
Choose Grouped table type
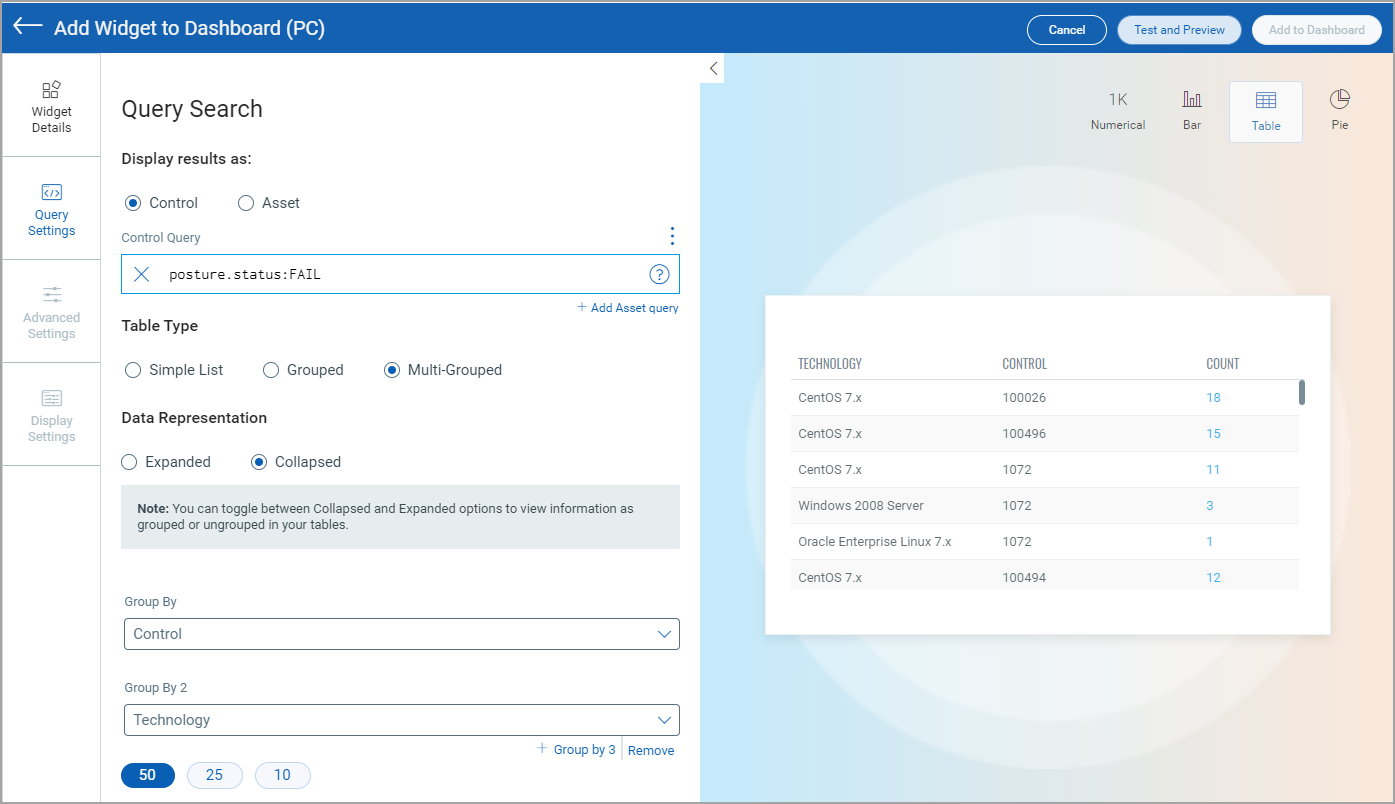click(x=270, y=370)
